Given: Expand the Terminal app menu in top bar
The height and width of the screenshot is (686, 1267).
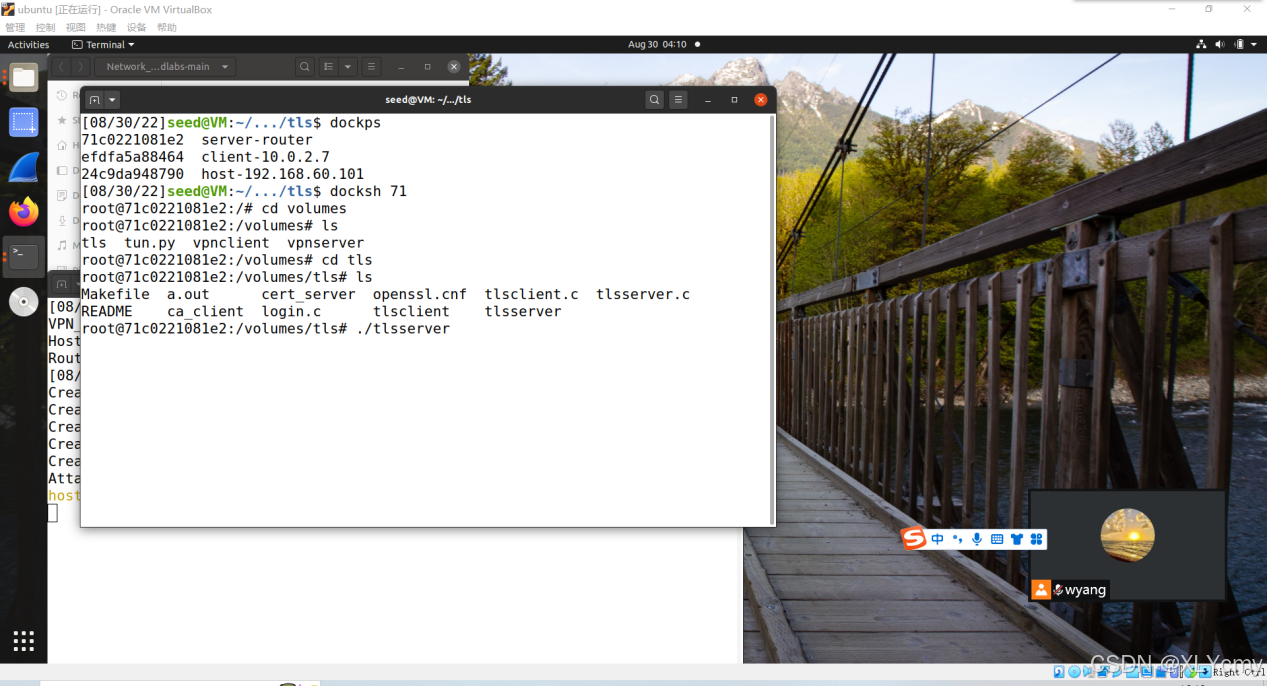Looking at the screenshot, I should tap(103, 44).
